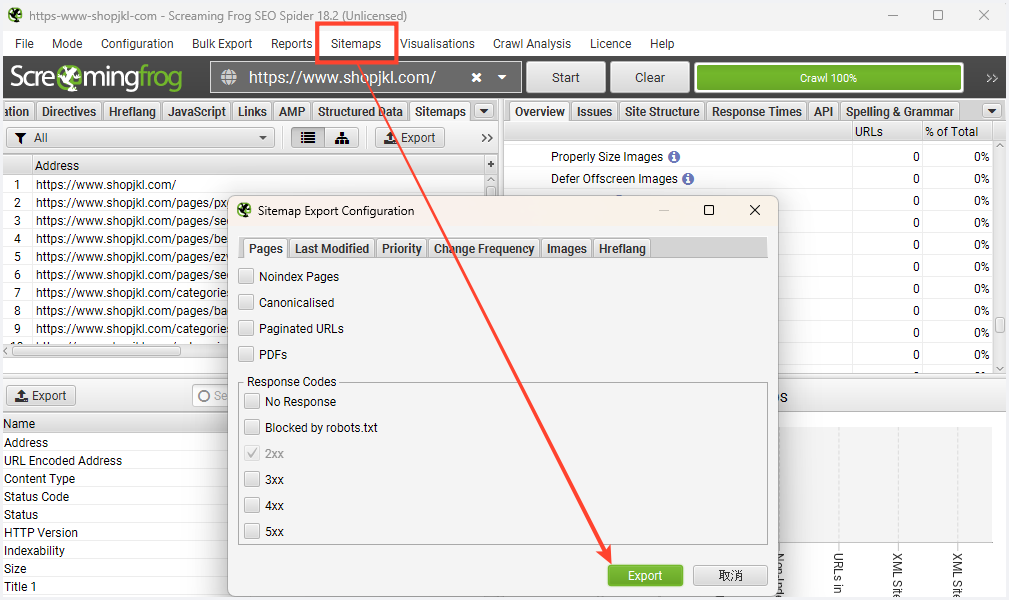Enable the Noindex Pages checkbox
1009x600 pixels.
coord(246,276)
